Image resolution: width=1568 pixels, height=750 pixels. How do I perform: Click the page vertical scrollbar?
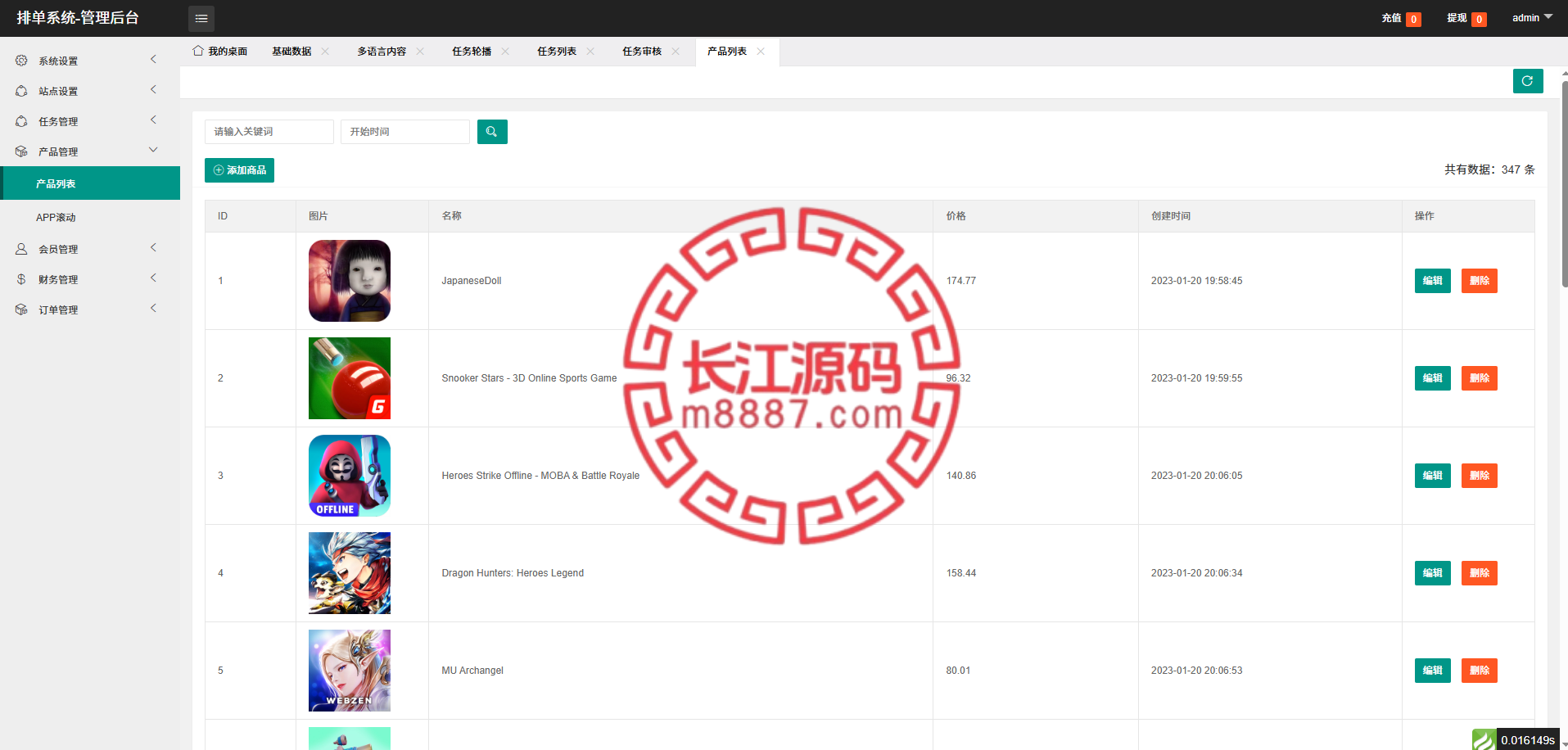tap(1565, 184)
